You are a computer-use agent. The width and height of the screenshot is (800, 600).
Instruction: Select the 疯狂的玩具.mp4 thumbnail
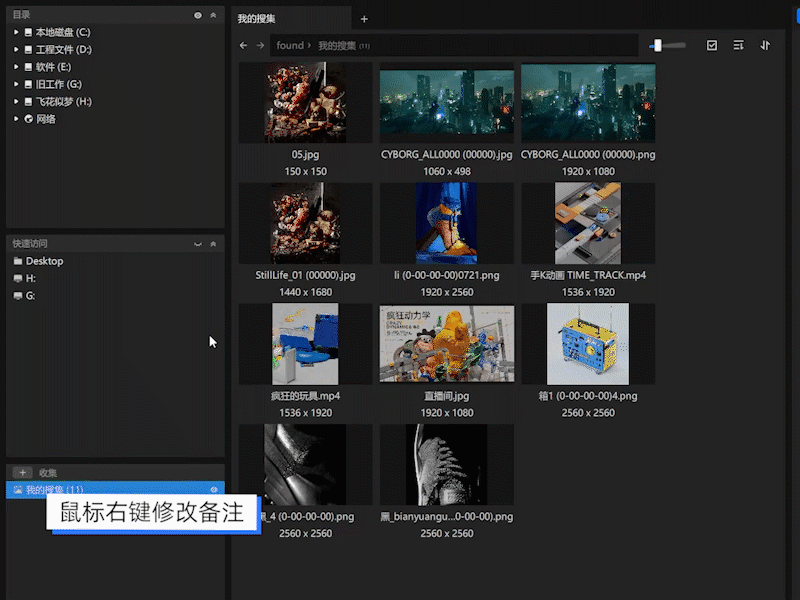pos(305,344)
